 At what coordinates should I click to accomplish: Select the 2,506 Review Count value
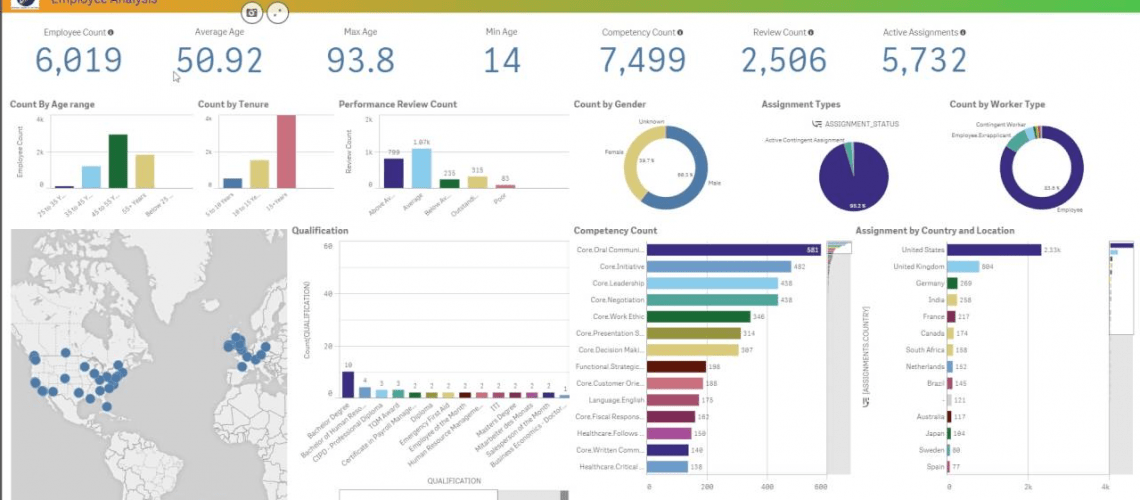click(x=784, y=60)
